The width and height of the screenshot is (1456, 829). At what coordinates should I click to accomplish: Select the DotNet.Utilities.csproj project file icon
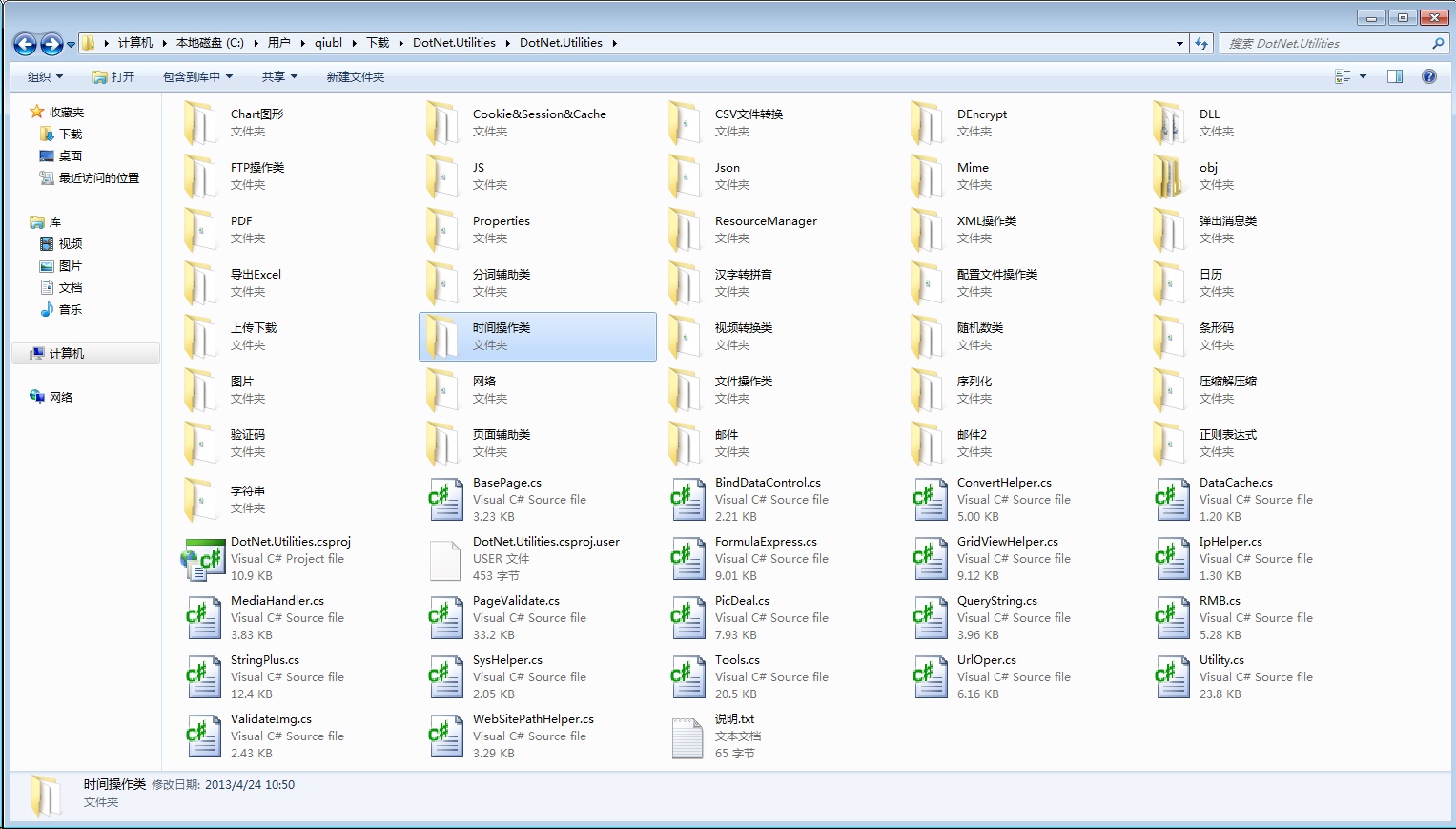pyautogui.click(x=202, y=559)
